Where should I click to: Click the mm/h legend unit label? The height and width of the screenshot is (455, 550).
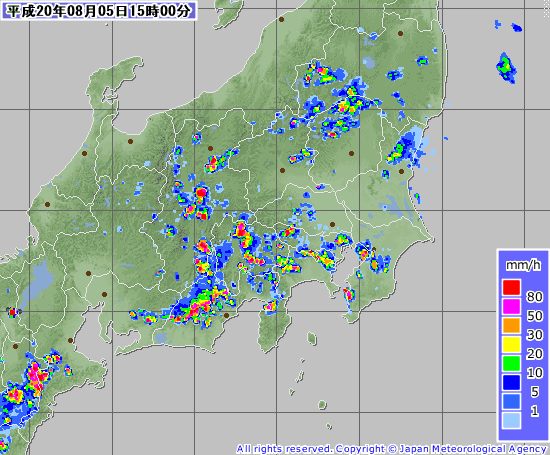tap(523, 265)
